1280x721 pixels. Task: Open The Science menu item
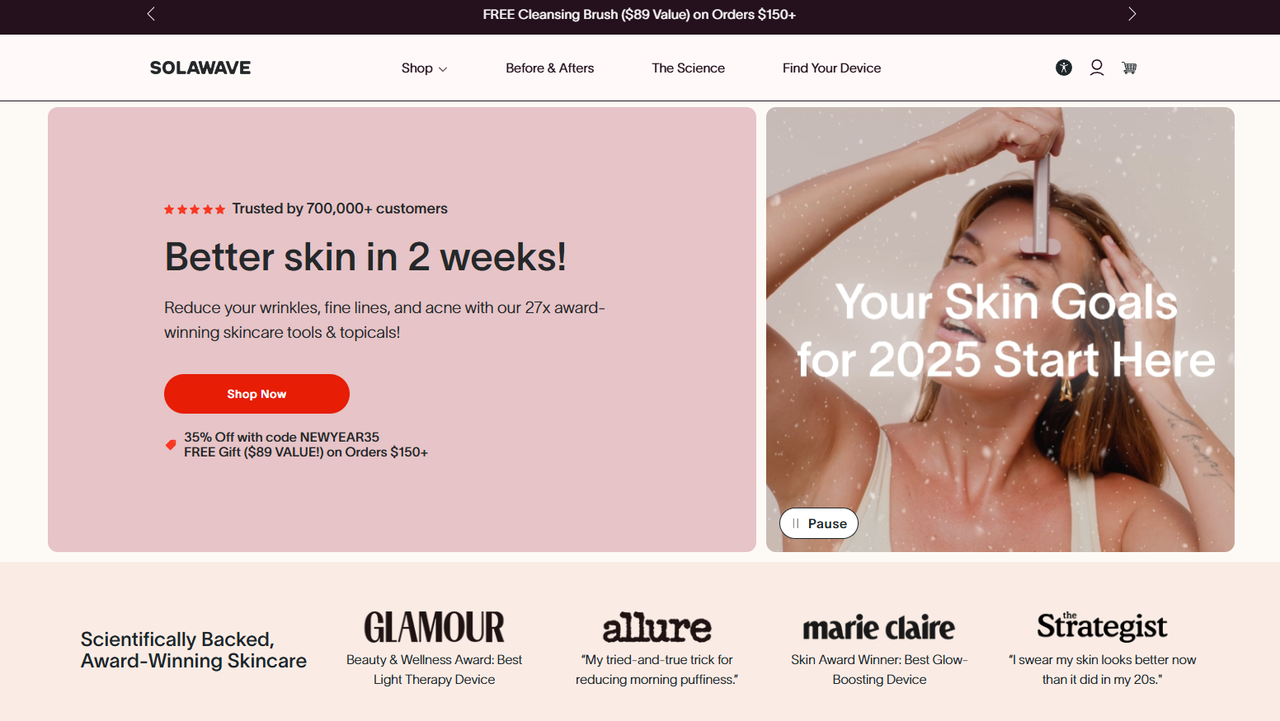point(688,68)
